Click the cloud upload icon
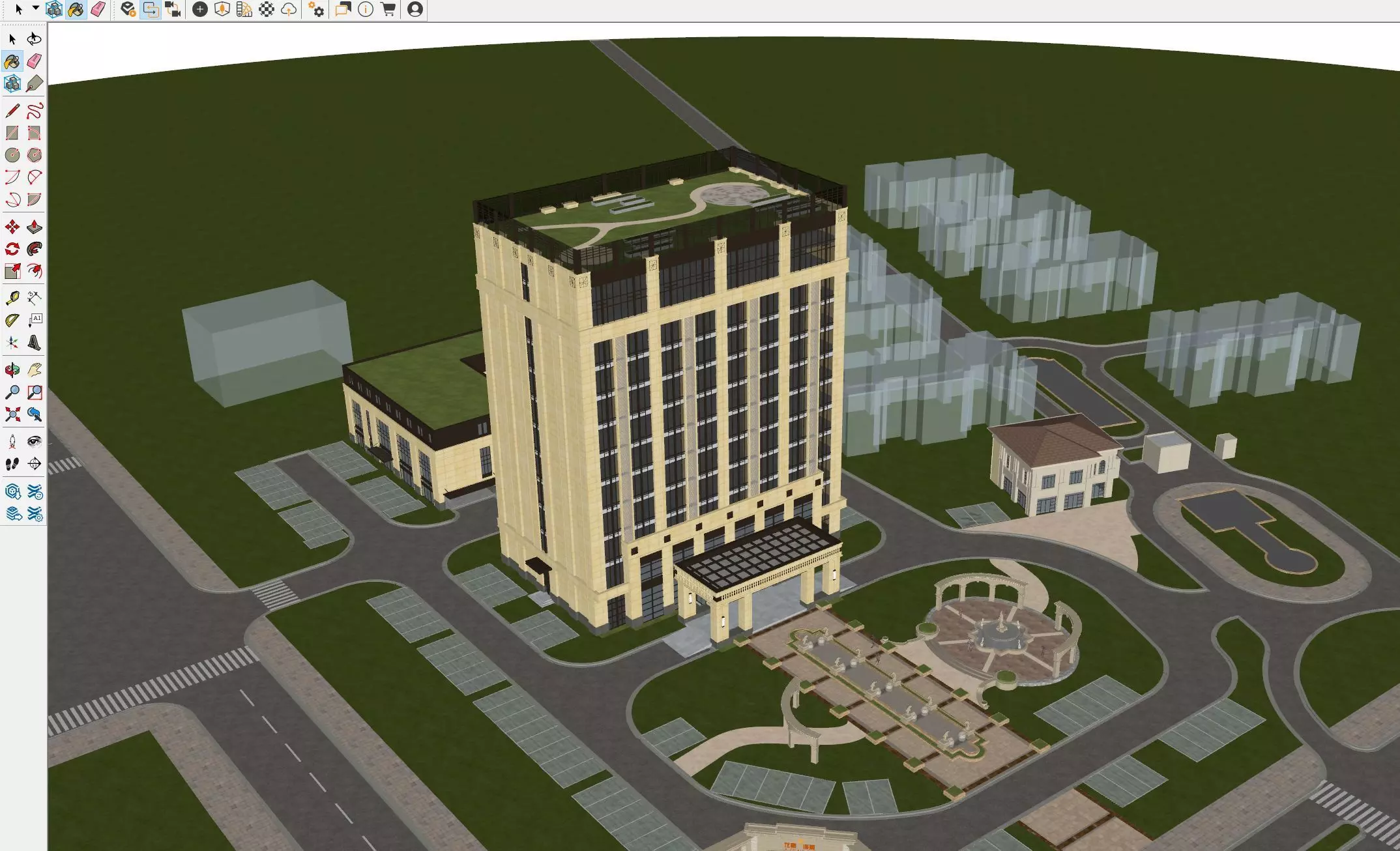Viewport: 1400px width, 851px height. 289,9
